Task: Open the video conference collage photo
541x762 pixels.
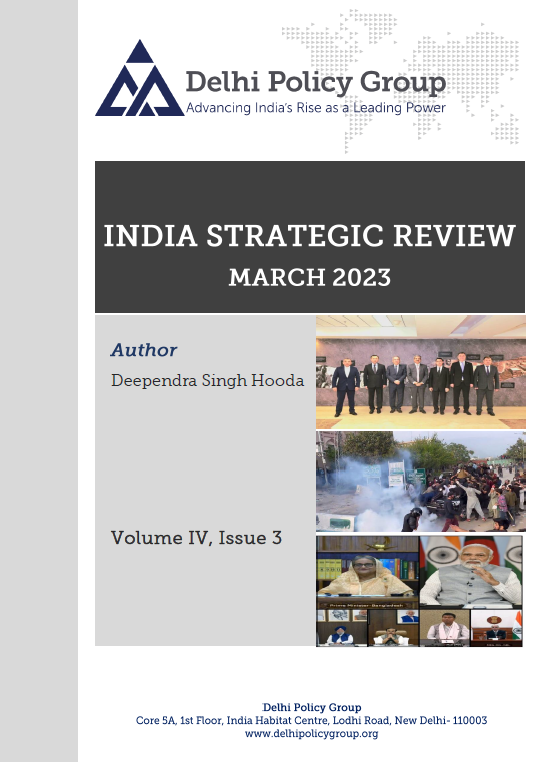Action: coord(419,591)
